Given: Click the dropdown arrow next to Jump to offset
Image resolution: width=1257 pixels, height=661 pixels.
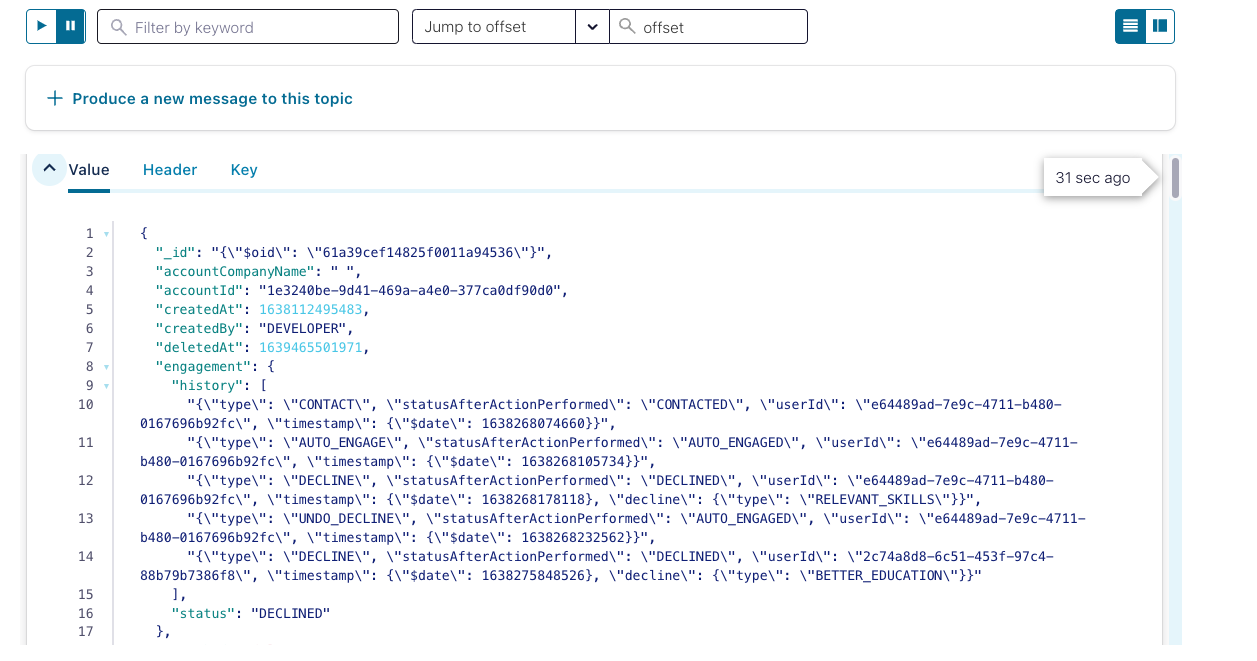Looking at the screenshot, I should pos(592,27).
